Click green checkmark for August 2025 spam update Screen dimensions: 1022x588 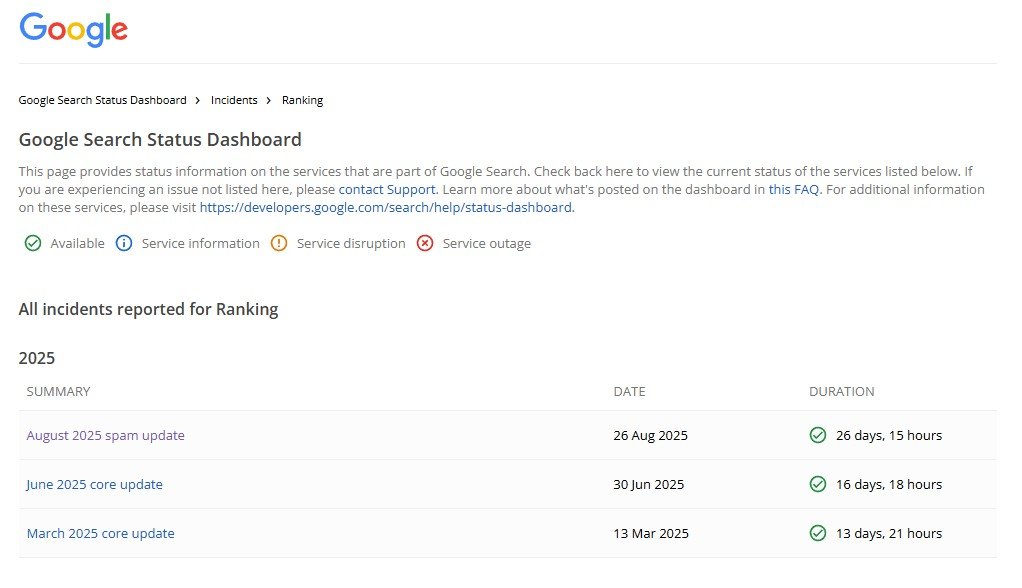818,435
